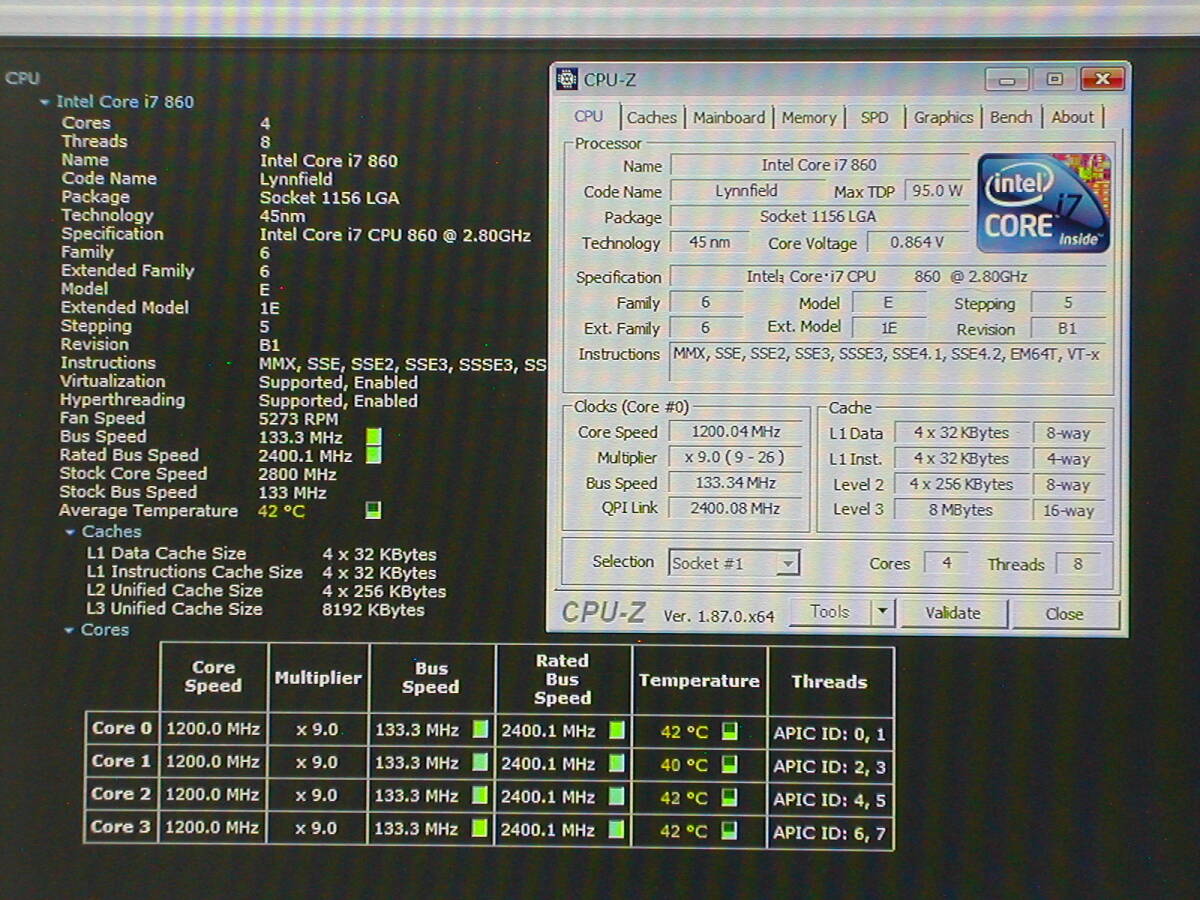Collapse the Caches section

click(x=70, y=533)
